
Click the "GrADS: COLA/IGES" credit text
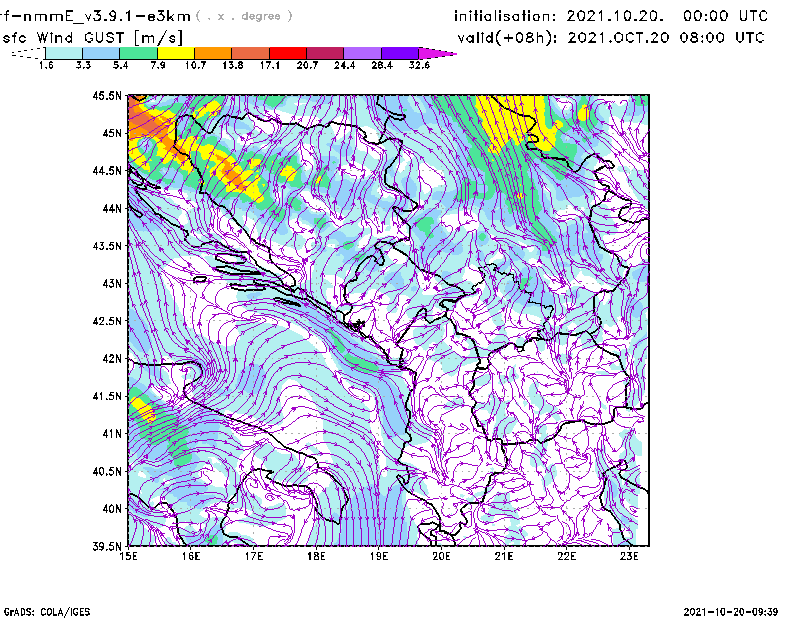click(x=47, y=612)
